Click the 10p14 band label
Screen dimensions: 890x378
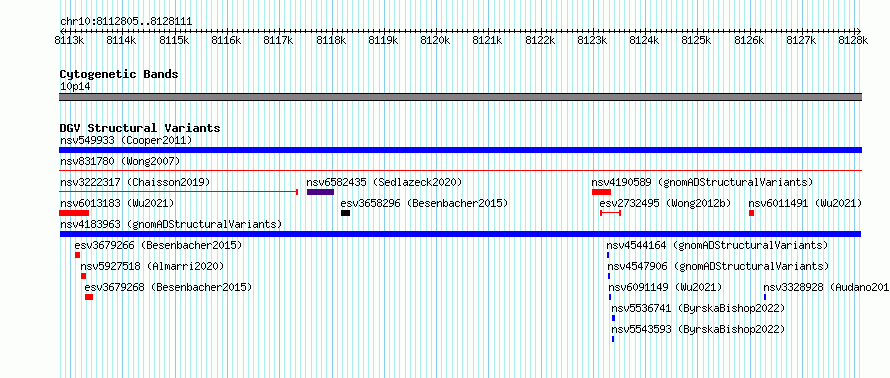[x=75, y=87]
